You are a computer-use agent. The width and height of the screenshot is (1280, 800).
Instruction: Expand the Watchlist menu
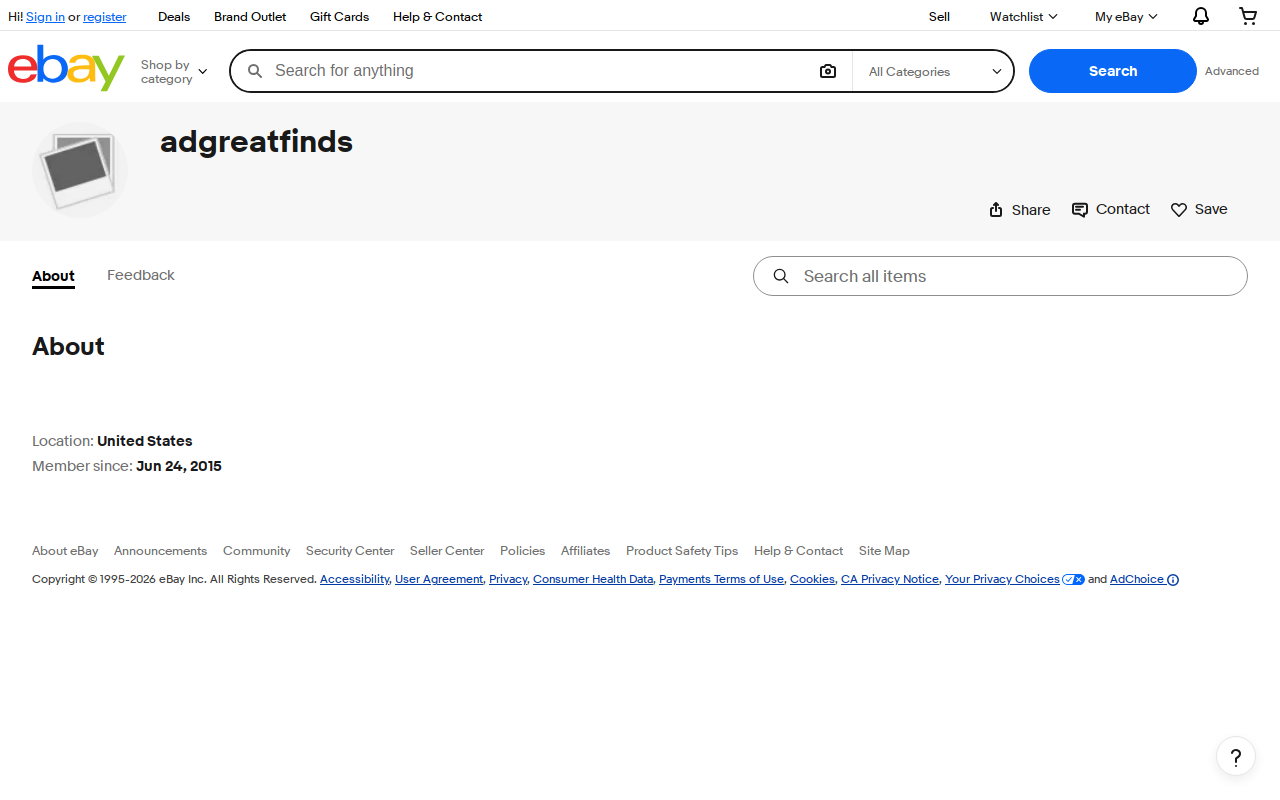(x=1023, y=16)
